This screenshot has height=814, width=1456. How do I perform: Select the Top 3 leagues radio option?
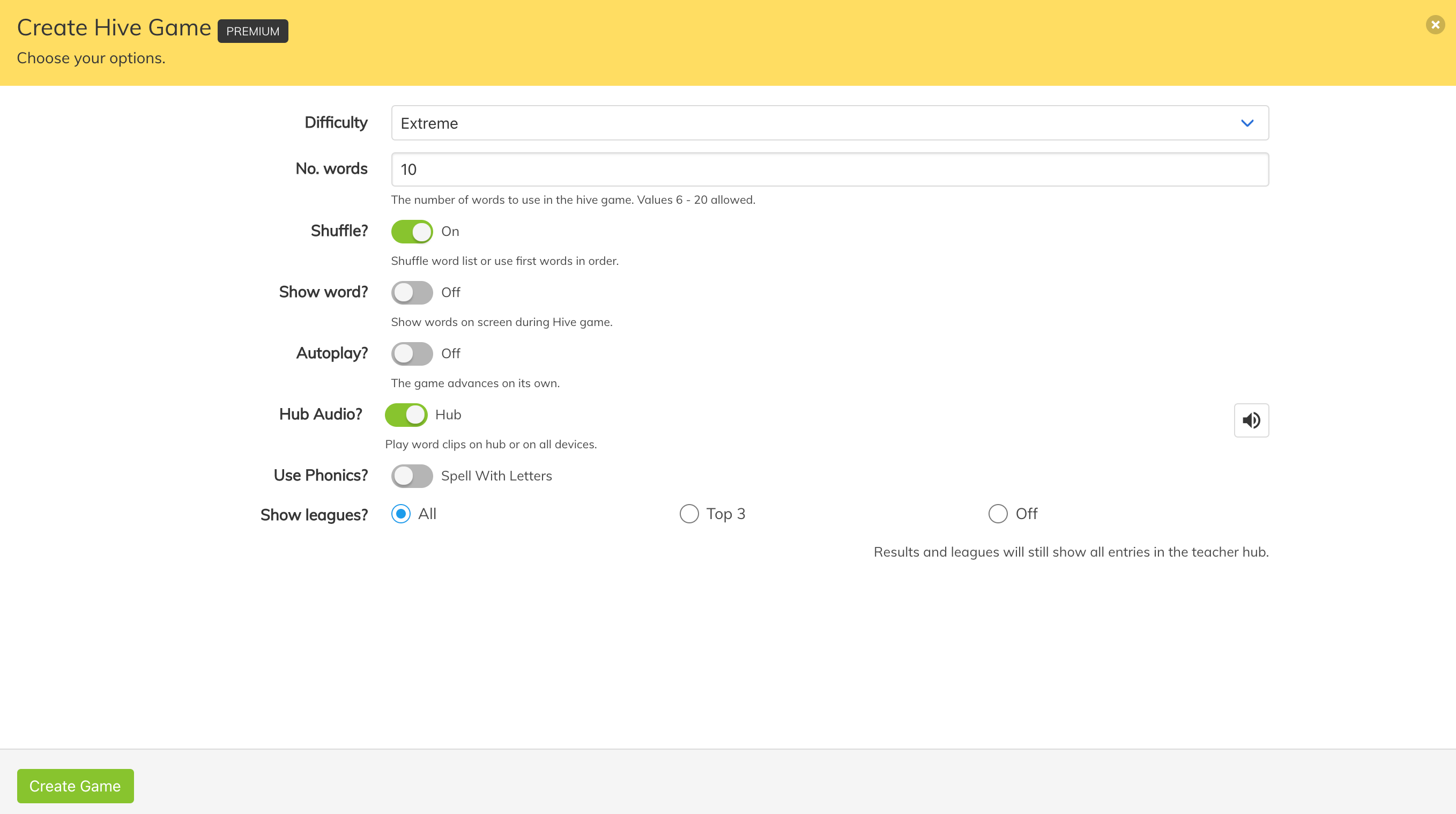point(689,513)
